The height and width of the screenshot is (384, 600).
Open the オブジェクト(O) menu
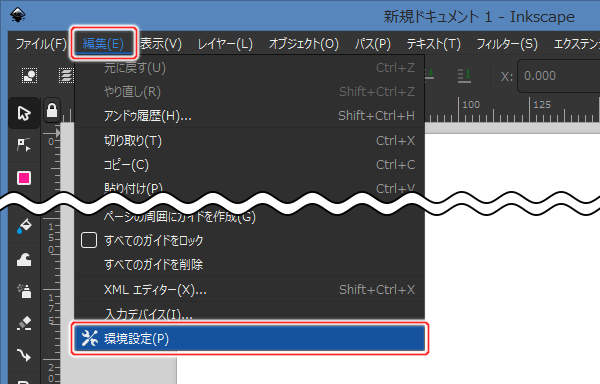pyautogui.click(x=303, y=44)
